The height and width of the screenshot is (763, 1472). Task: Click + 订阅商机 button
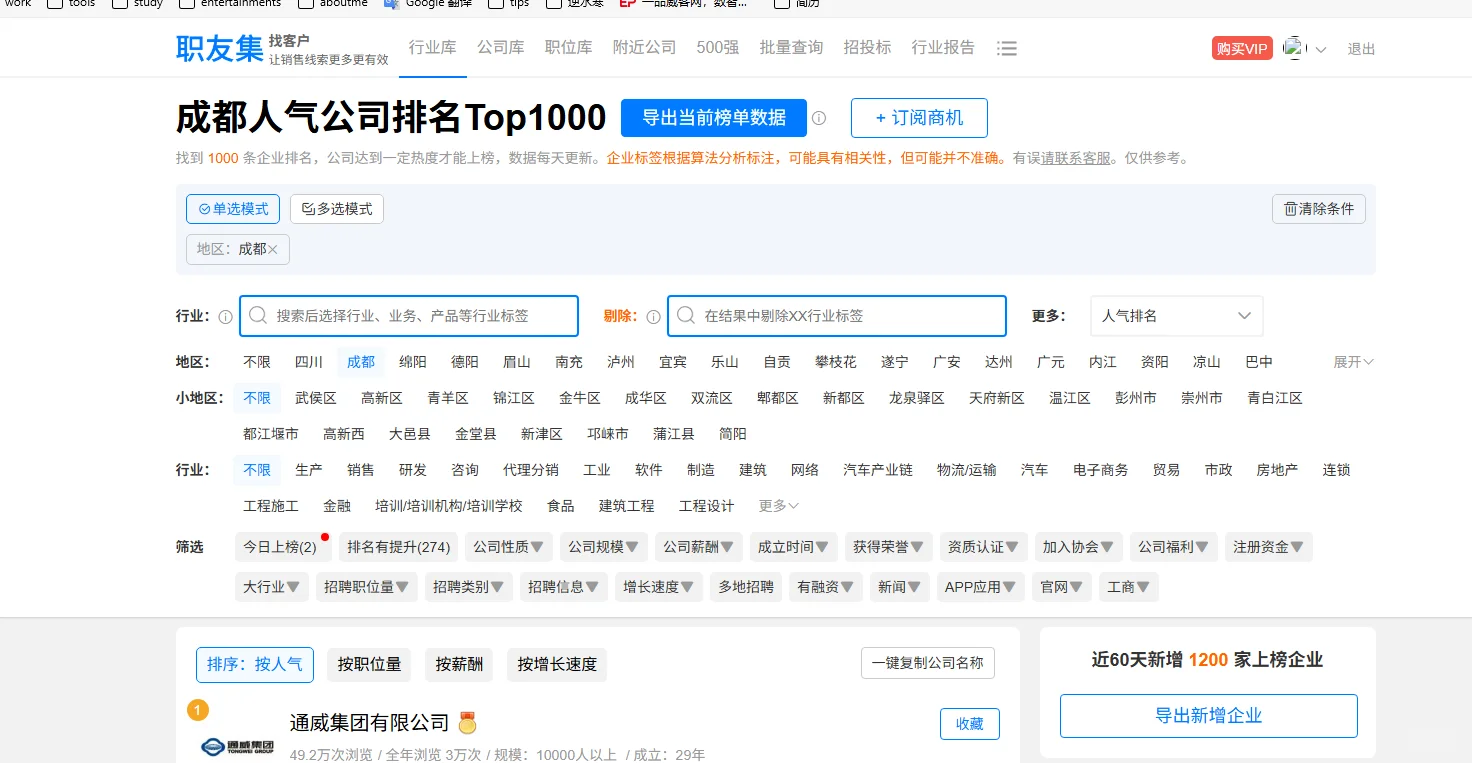919,118
